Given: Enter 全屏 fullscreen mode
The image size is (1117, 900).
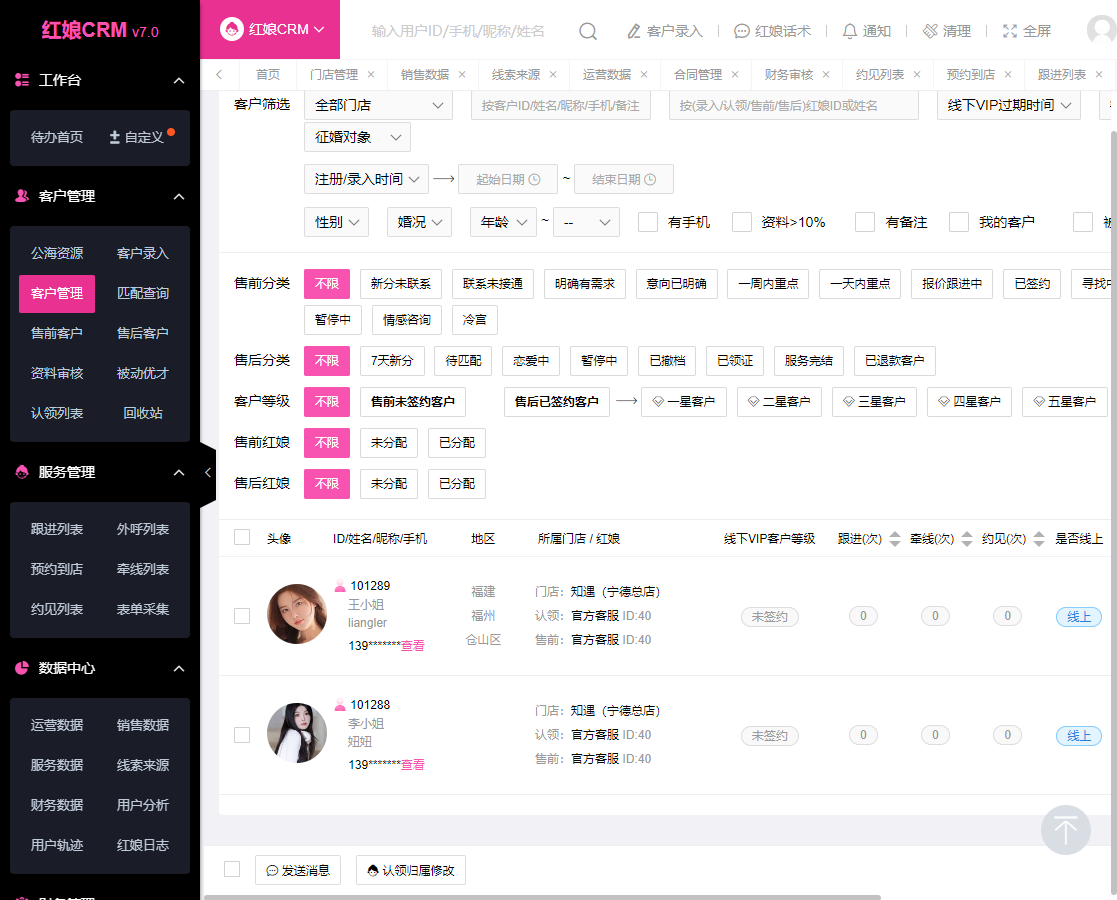Looking at the screenshot, I should pos(1010,31).
